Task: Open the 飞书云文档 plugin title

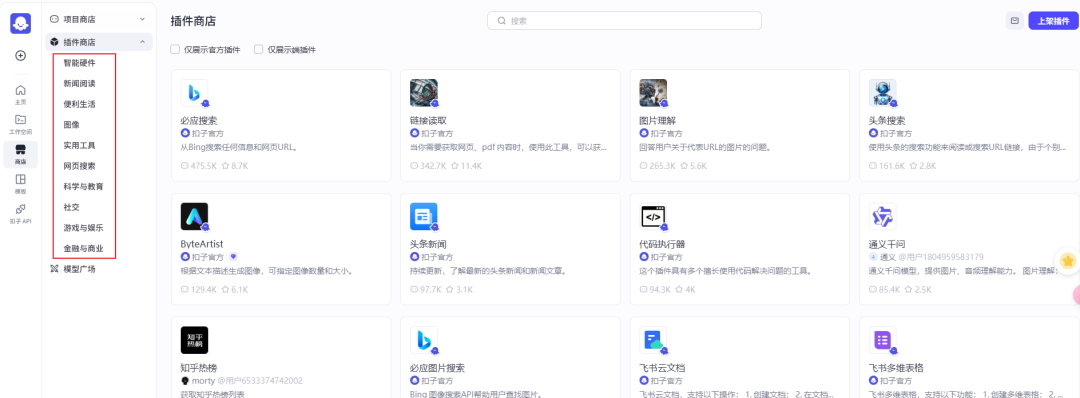Action: coord(661,368)
